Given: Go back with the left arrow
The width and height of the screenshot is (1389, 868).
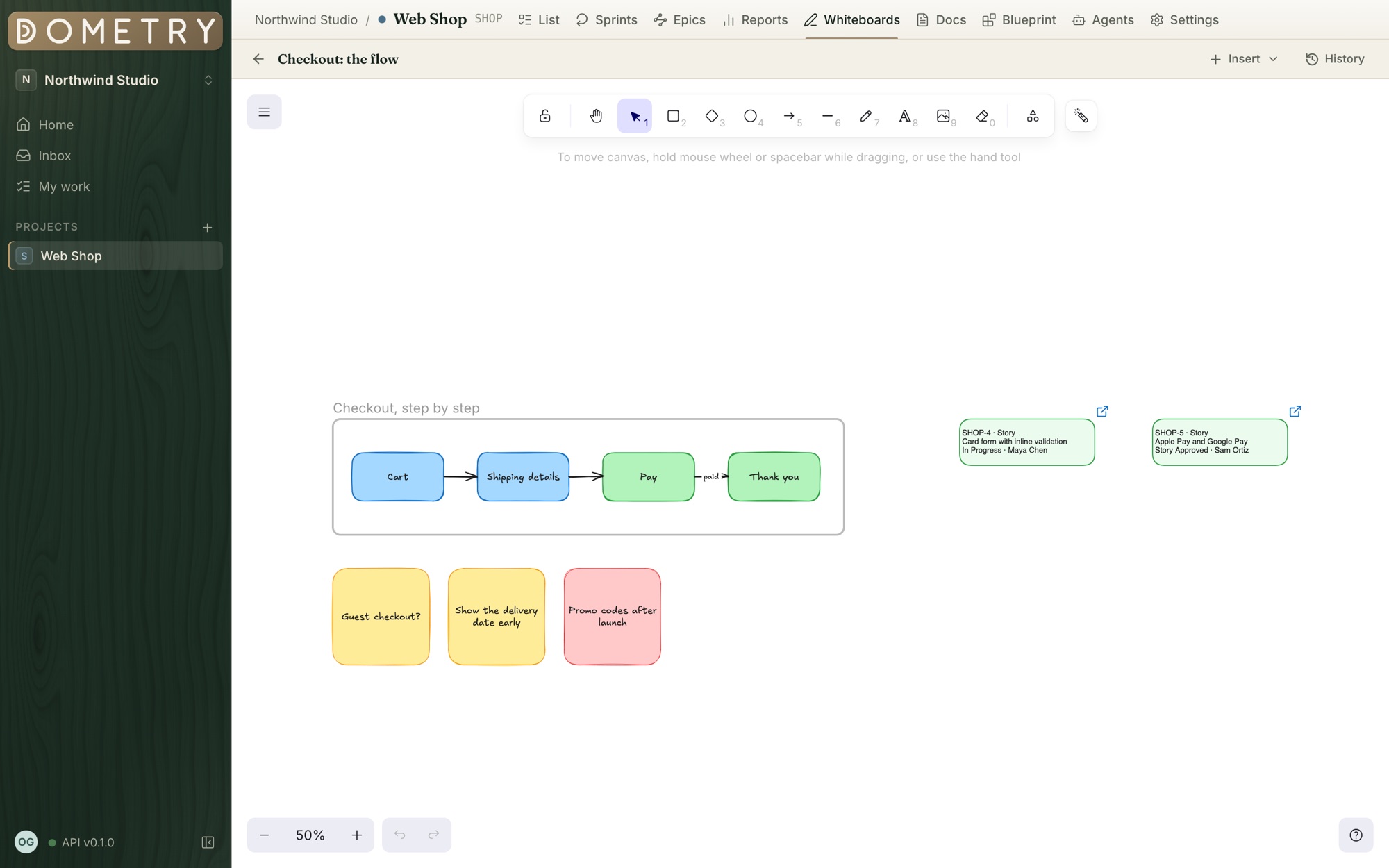Looking at the screenshot, I should (258, 59).
